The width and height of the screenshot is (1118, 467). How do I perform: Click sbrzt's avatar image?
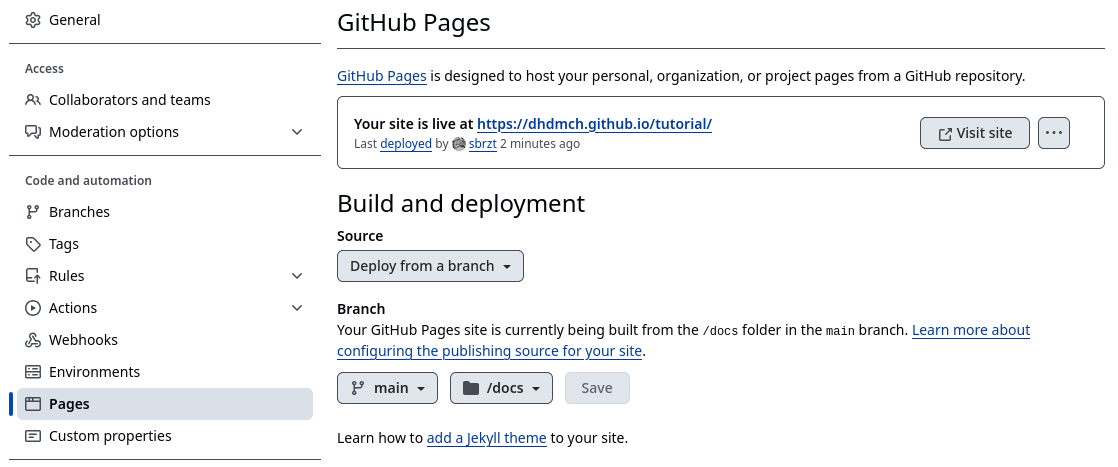[459, 144]
